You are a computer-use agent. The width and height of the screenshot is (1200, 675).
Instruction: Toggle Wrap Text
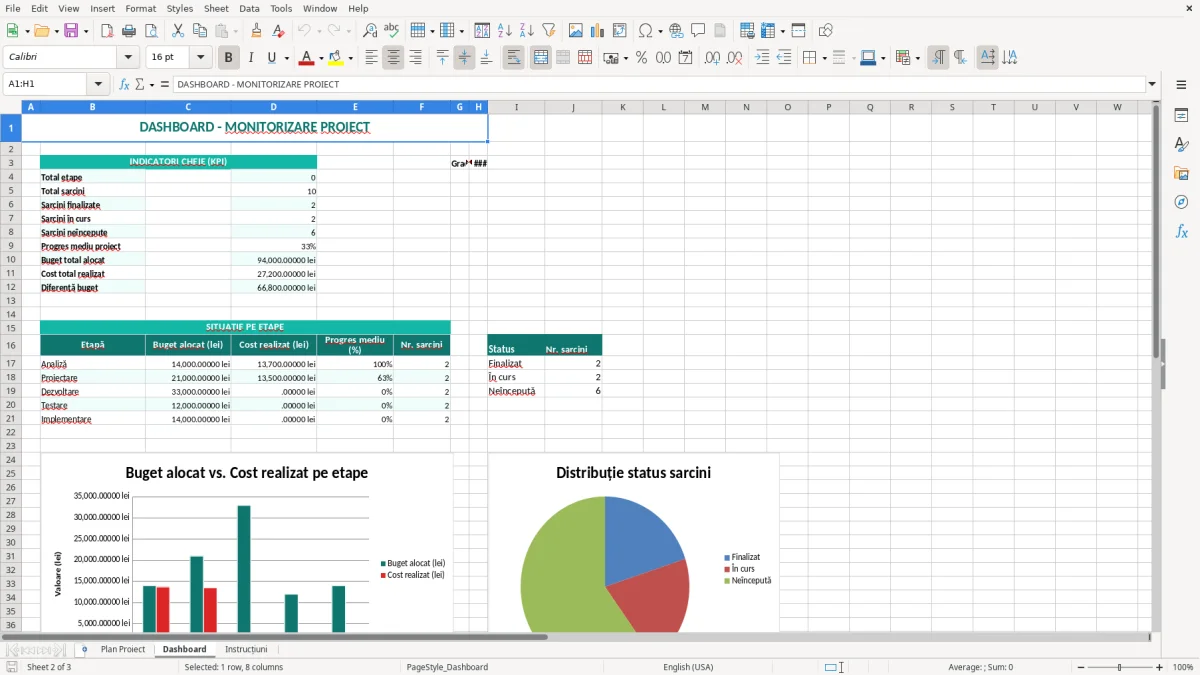(513, 58)
